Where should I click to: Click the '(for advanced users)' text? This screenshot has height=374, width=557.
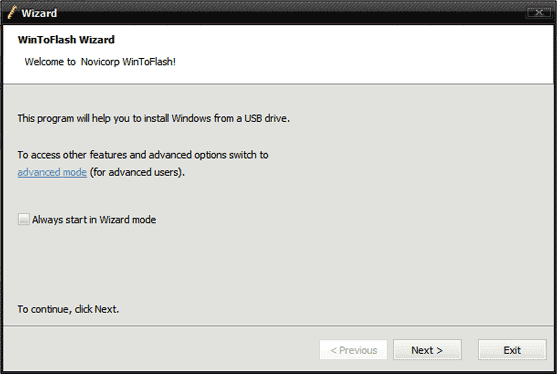(x=137, y=172)
